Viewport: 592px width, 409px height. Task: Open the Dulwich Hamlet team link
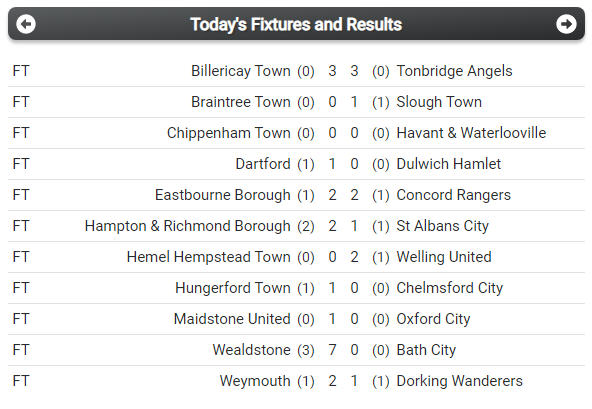tap(449, 164)
